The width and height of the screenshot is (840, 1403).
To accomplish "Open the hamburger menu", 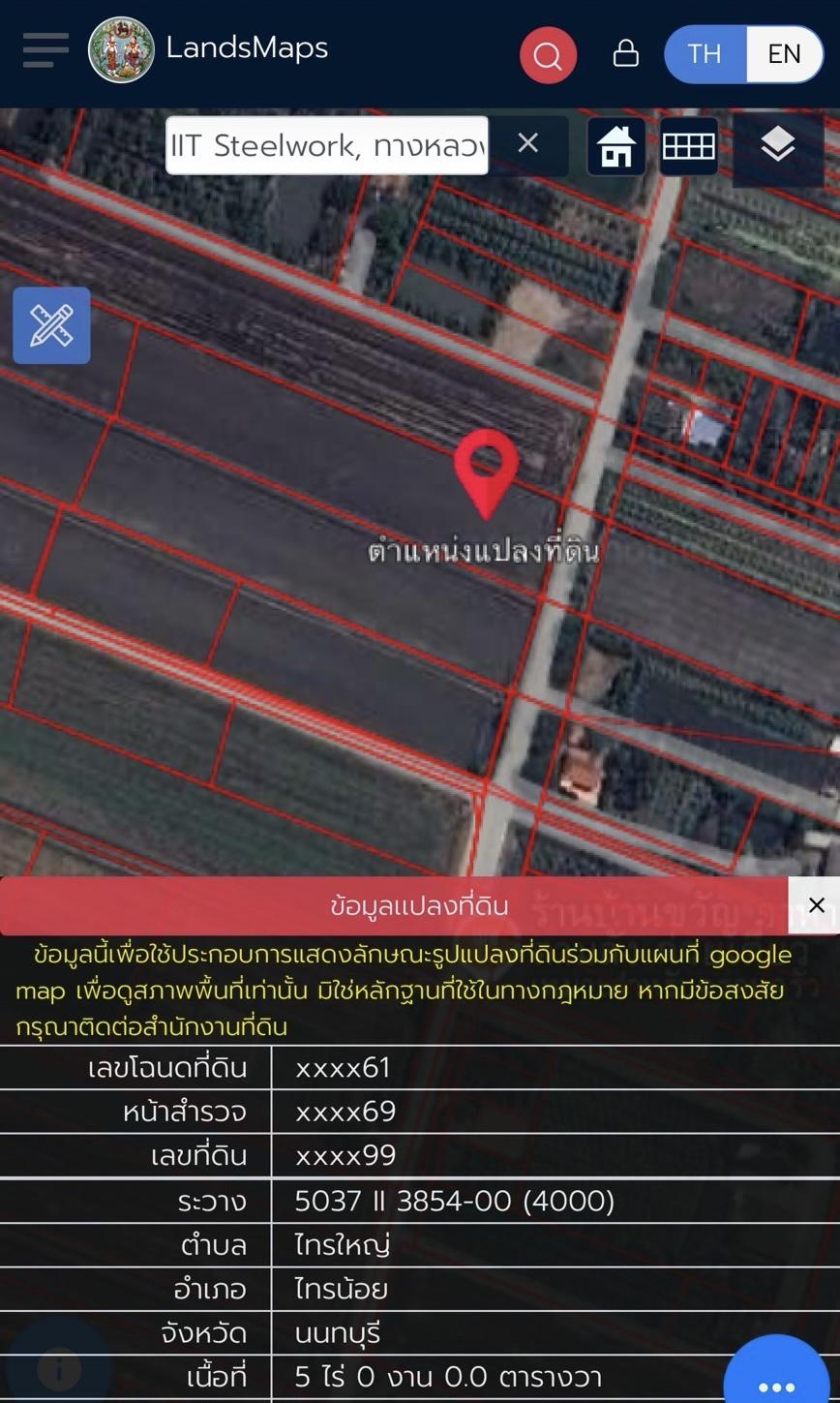I will [45, 50].
